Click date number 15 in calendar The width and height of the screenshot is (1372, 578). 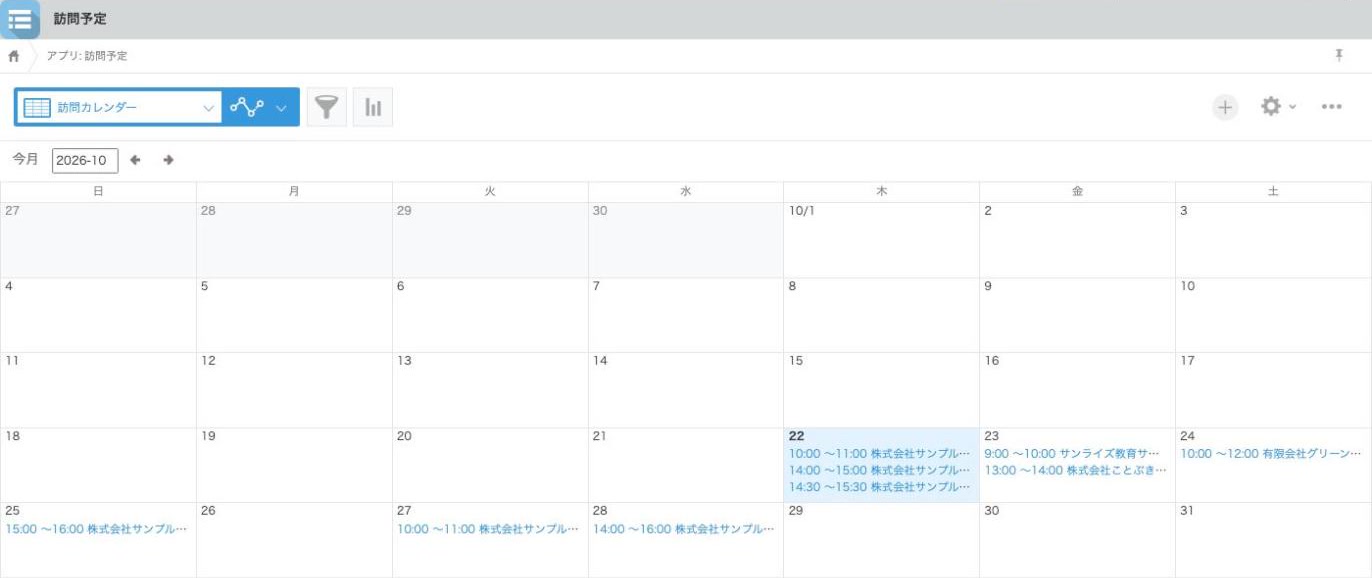796,360
